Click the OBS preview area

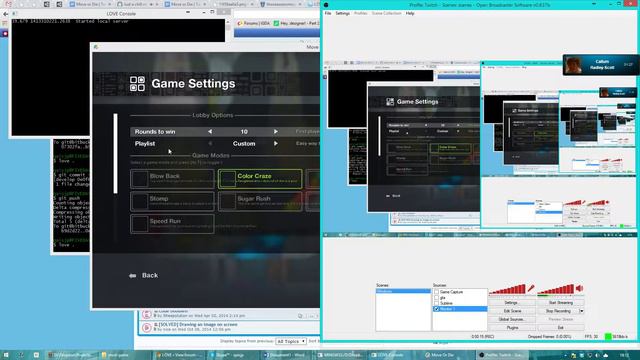pyautogui.click(x=480, y=148)
